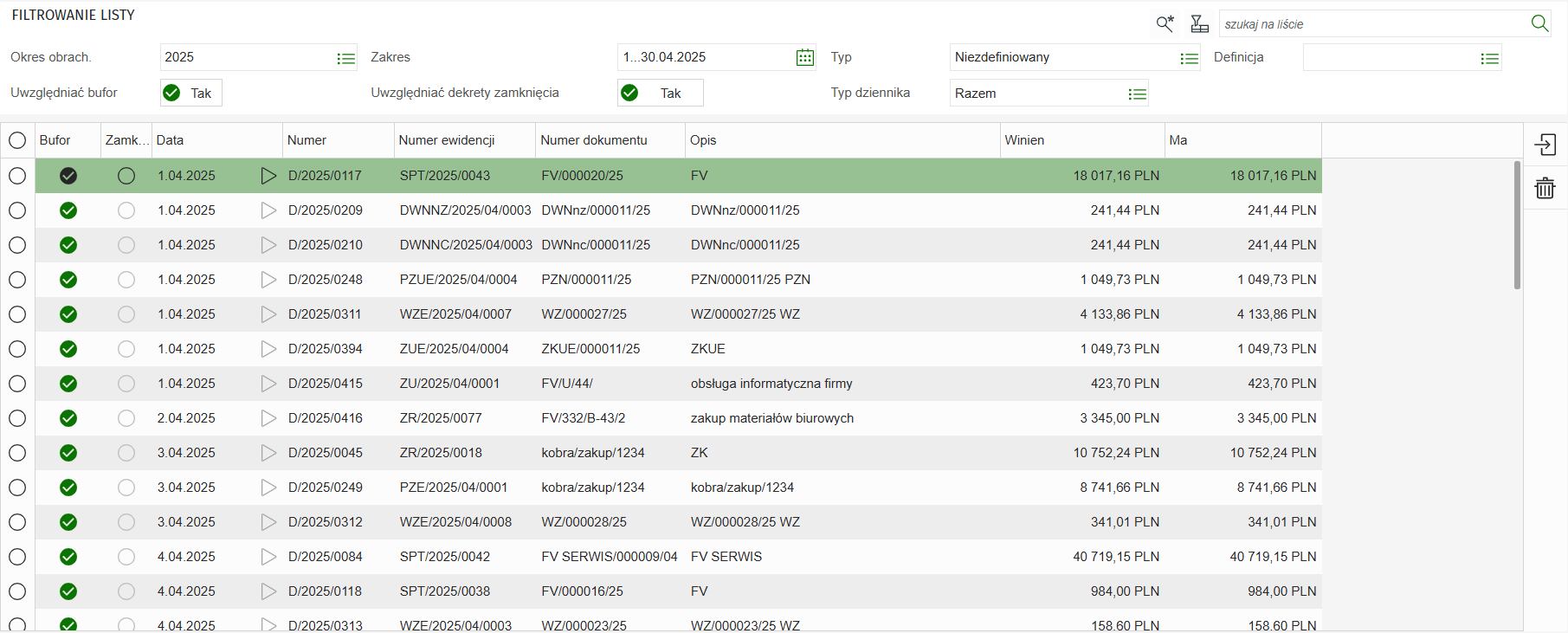1568x633 pixels.
Task: Toggle the 'Uwzględniać bufor' Tak switch
Action: [190, 93]
